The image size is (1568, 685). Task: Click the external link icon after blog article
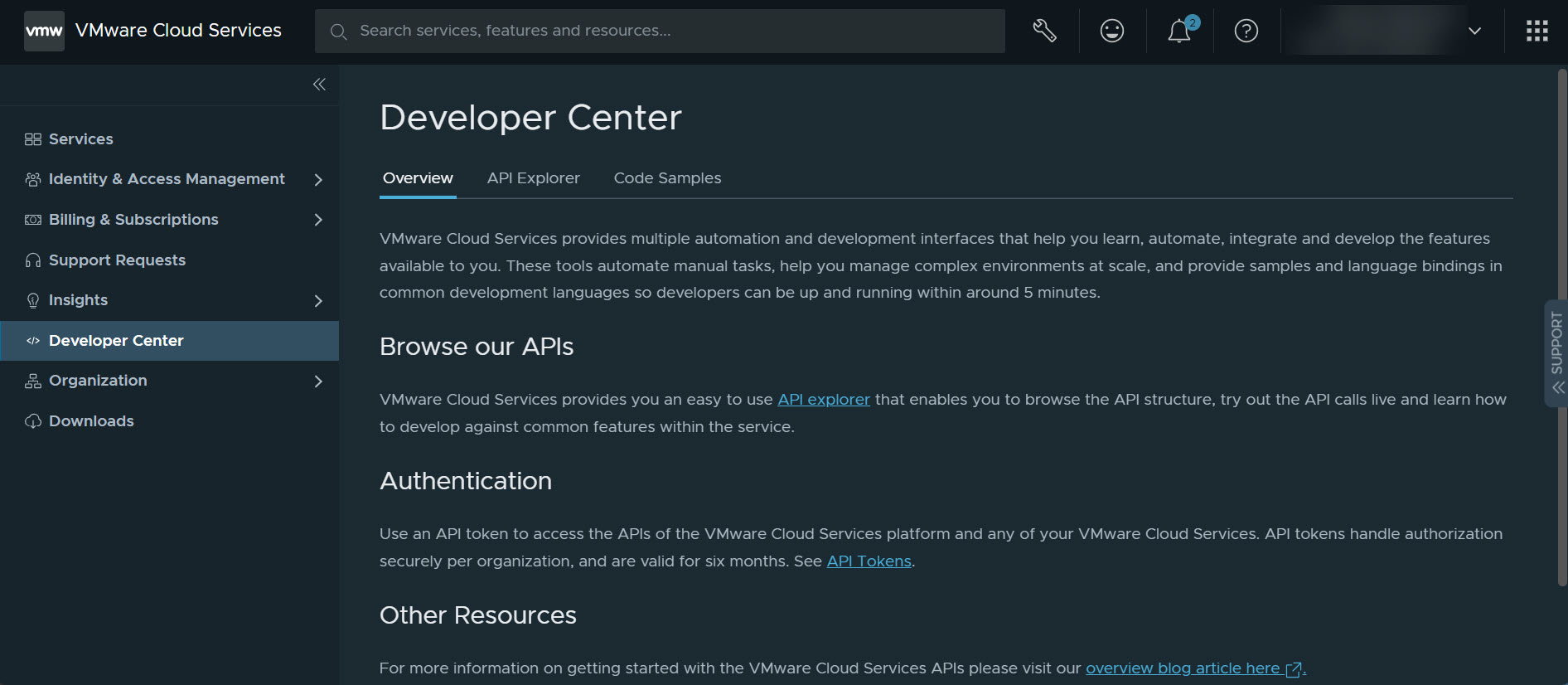coord(1293,669)
